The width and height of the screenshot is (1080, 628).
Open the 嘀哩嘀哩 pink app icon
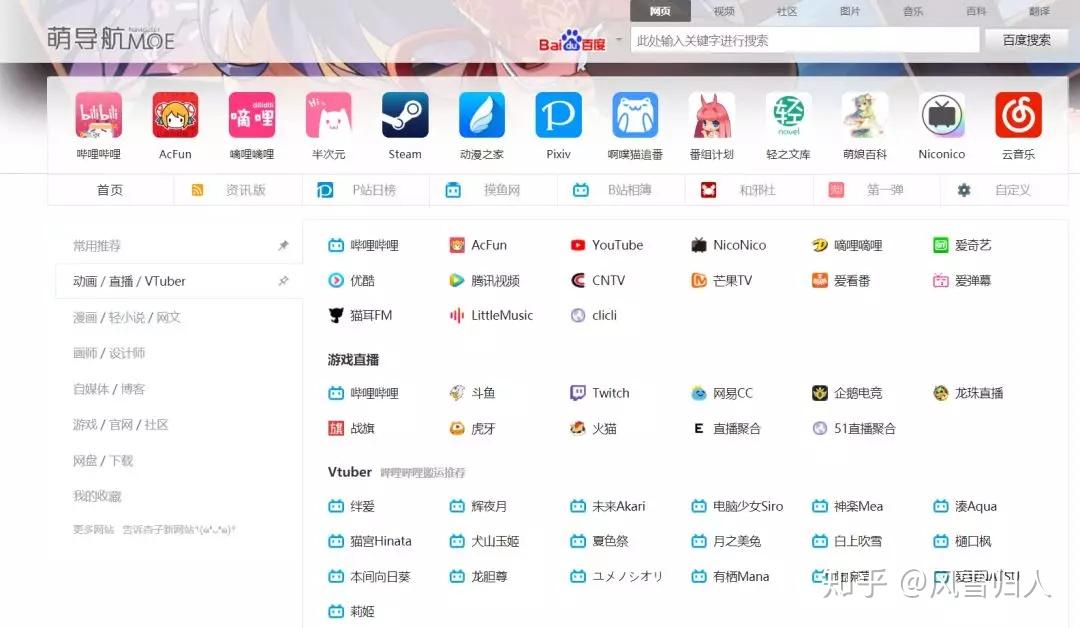point(251,115)
